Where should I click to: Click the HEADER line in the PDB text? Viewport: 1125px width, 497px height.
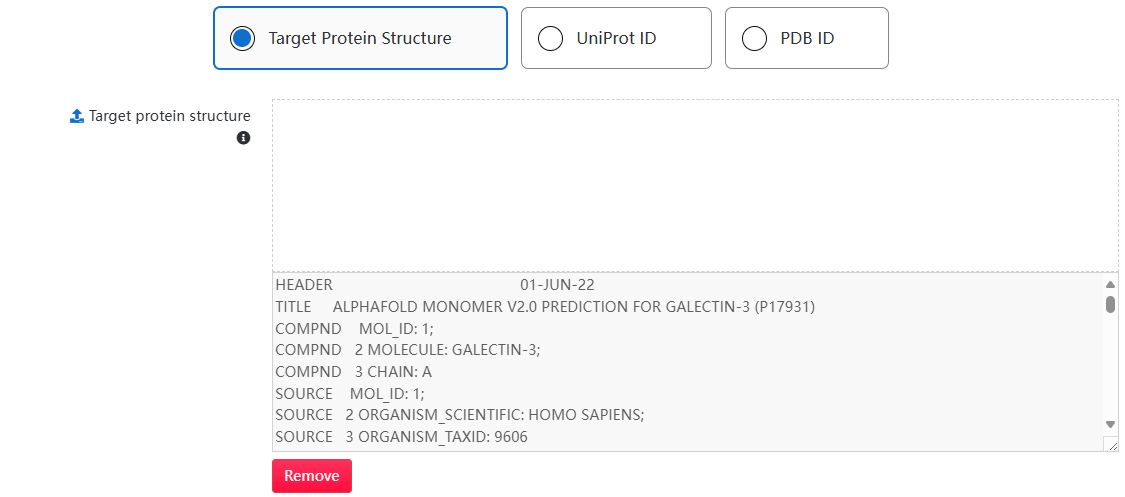[x=435, y=285]
